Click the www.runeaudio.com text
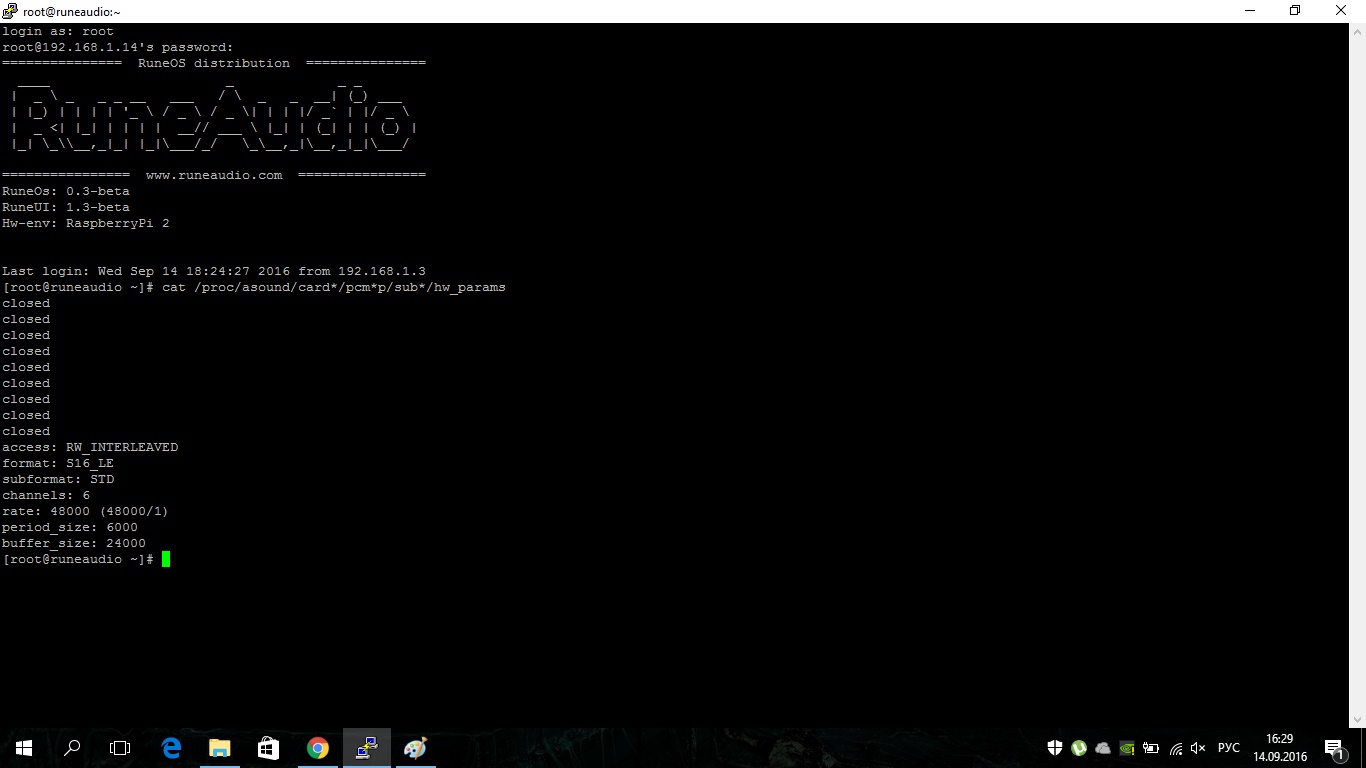Screen dimensions: 1366x768 point(214,175)
